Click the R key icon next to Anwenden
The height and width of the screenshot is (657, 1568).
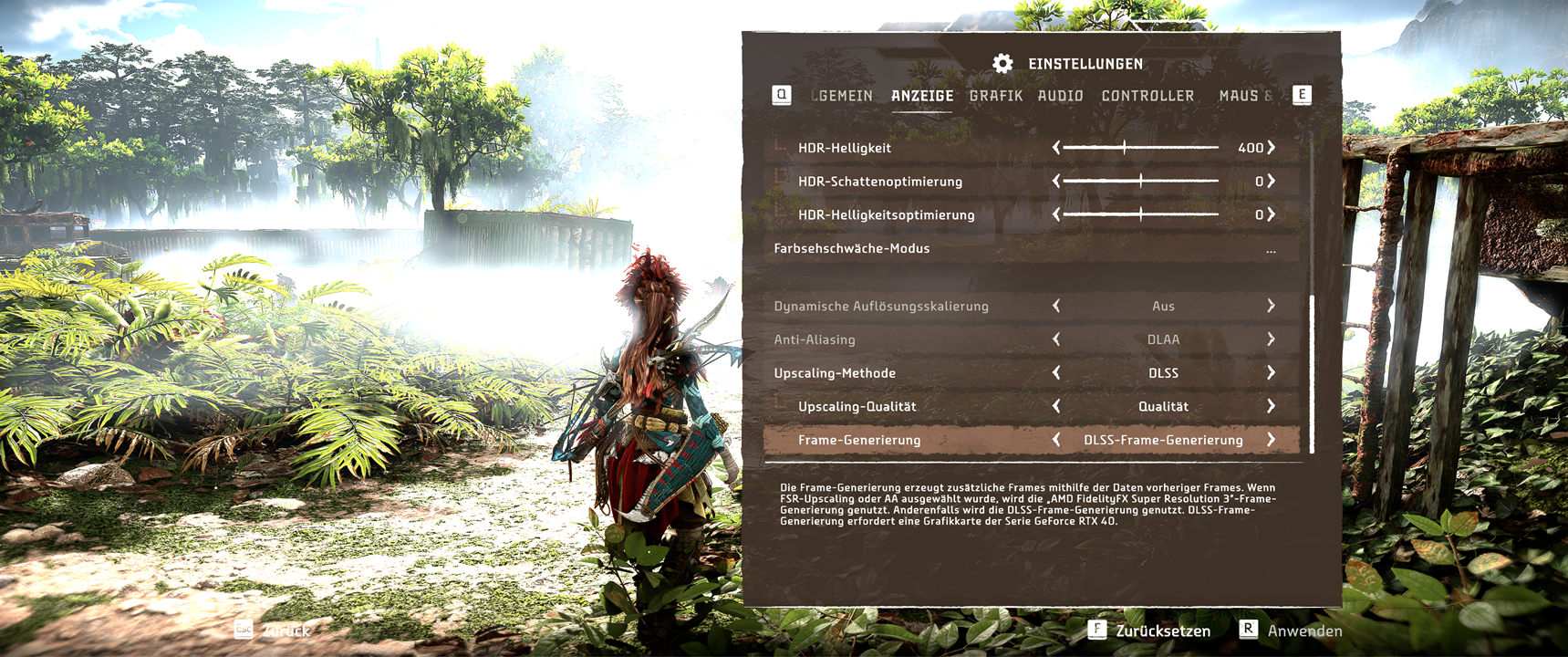[x=1248, y=630]
